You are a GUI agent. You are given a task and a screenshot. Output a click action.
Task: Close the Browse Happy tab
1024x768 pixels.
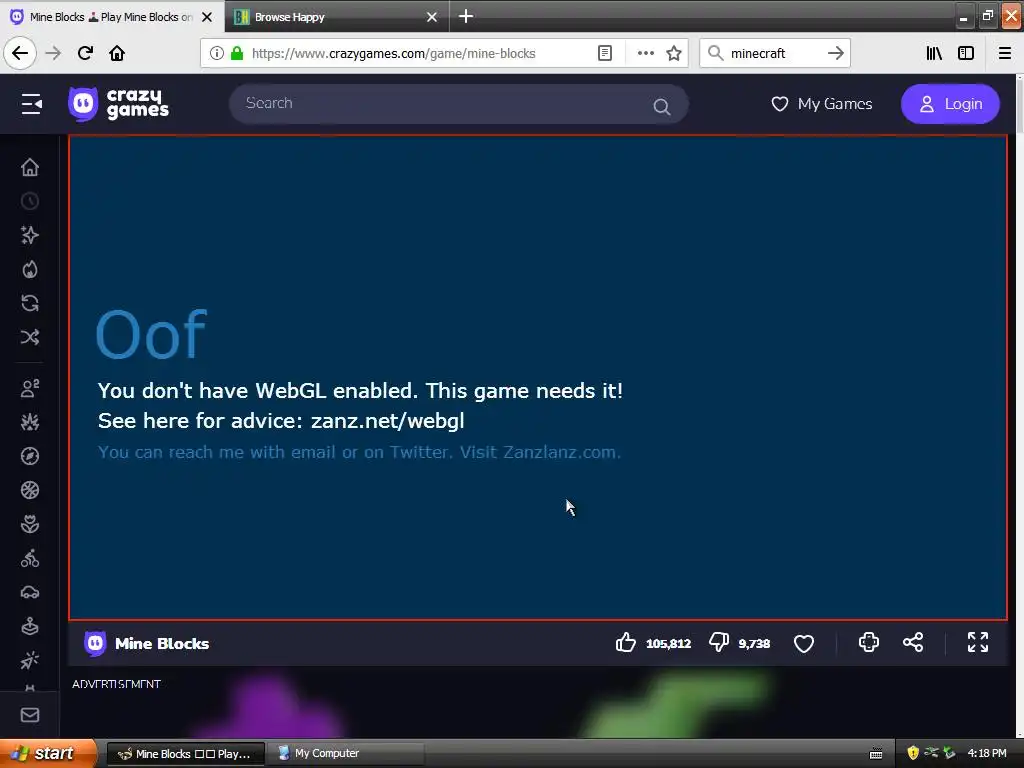tap(432, 17)
